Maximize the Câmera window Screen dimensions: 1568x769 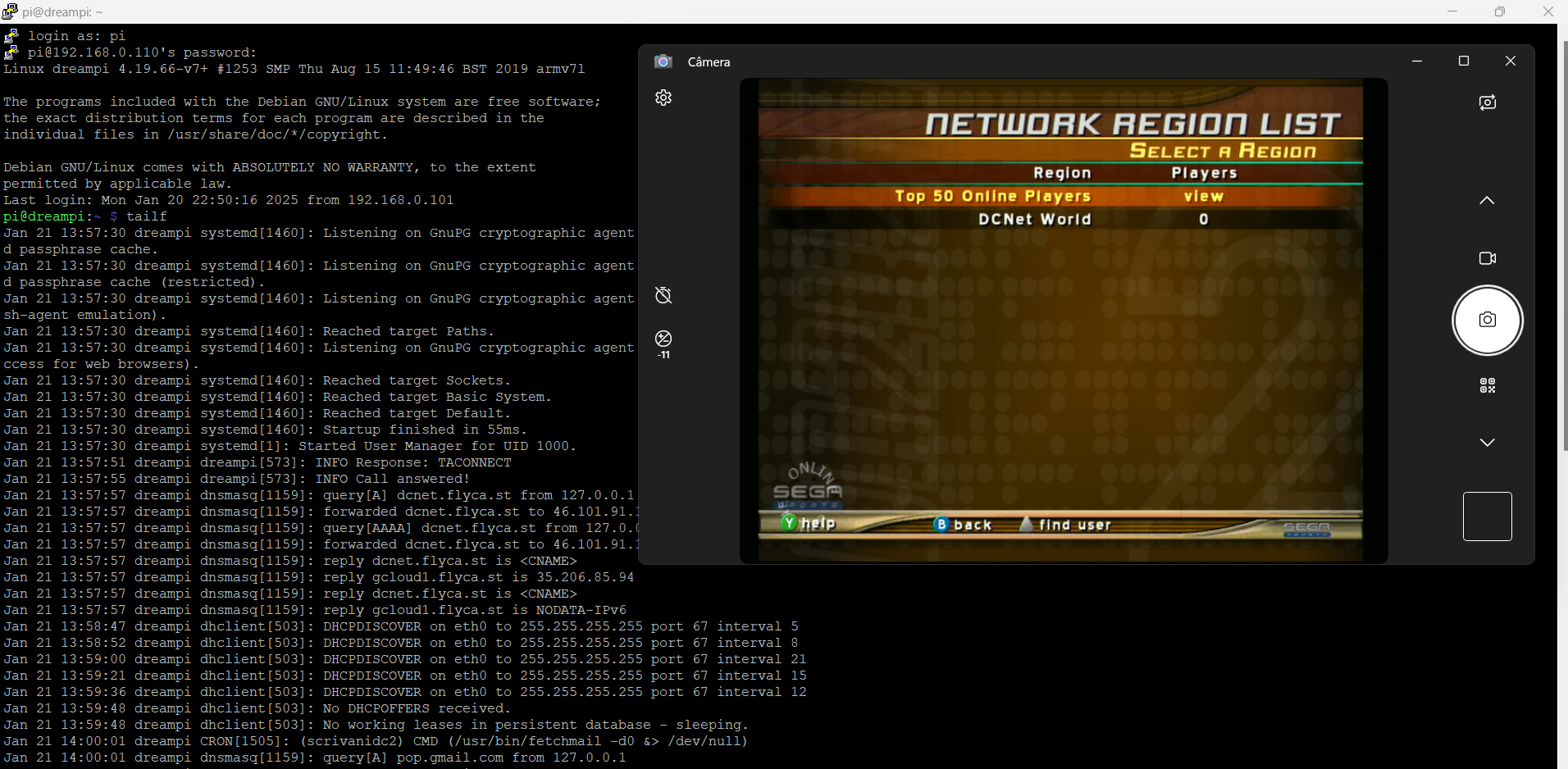pyautogui.click(x=1464, y=61)
